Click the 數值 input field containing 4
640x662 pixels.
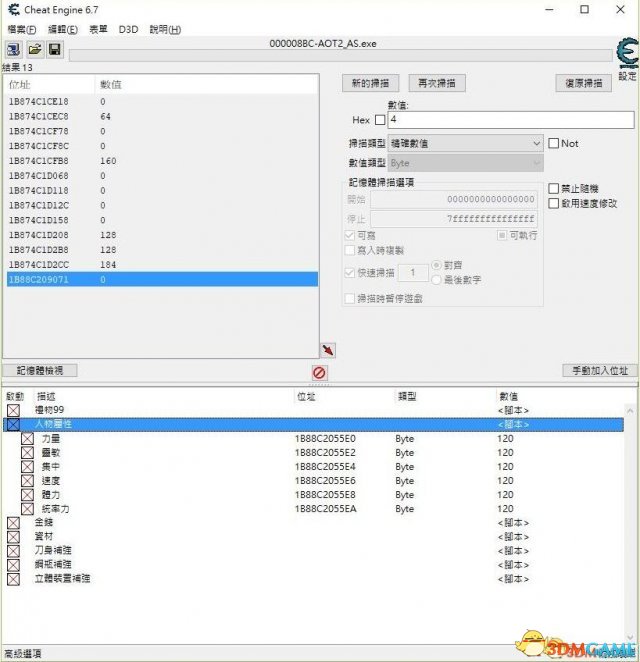[x=511, y=119]
